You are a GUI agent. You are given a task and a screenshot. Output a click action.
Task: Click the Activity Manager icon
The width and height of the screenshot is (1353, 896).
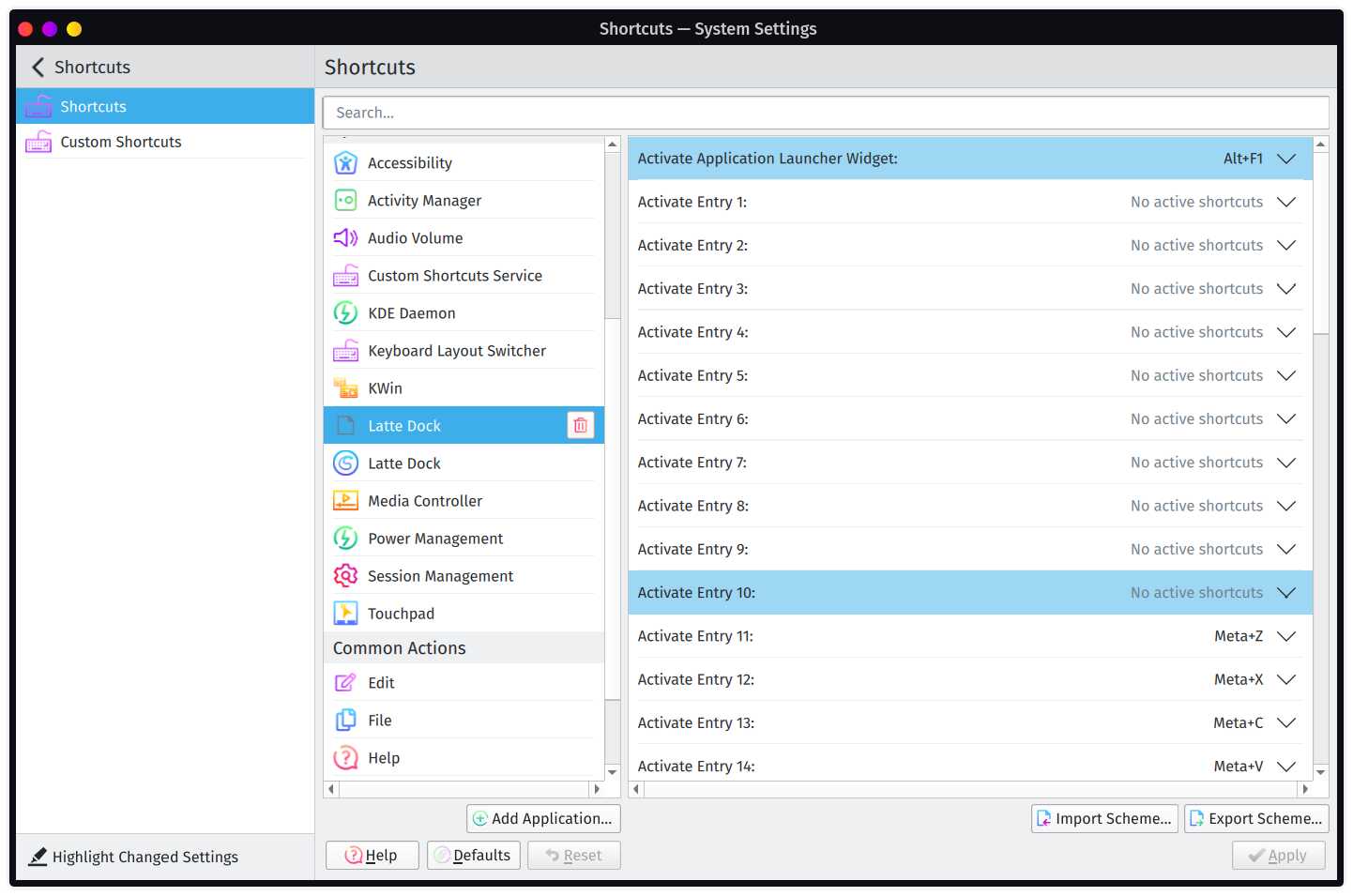pos(345,201)
